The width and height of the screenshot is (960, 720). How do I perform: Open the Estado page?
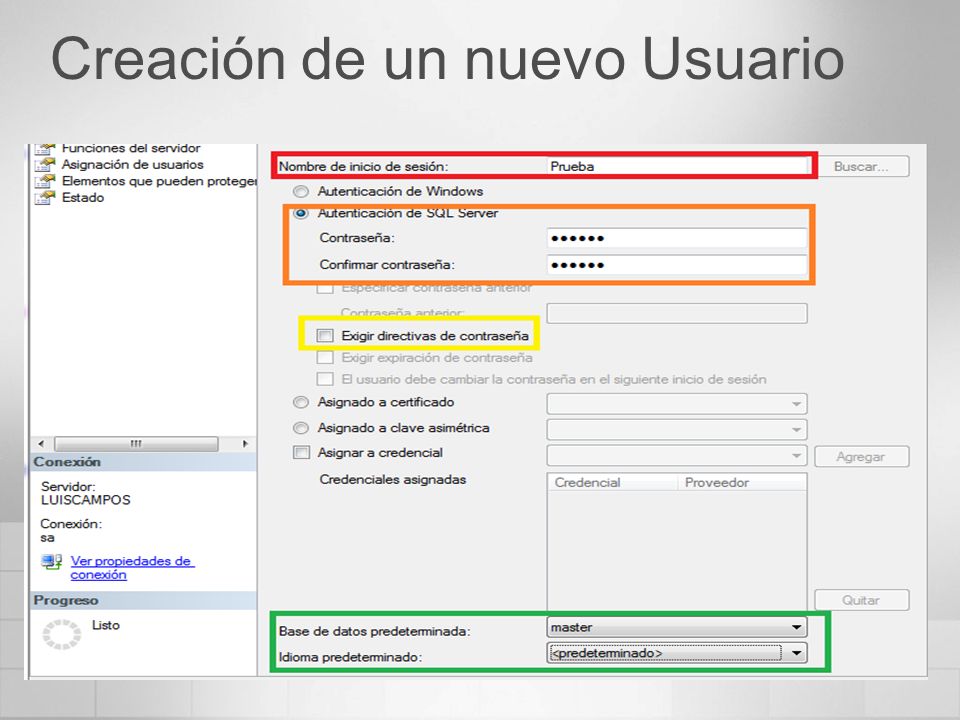[x=83, y=198]
